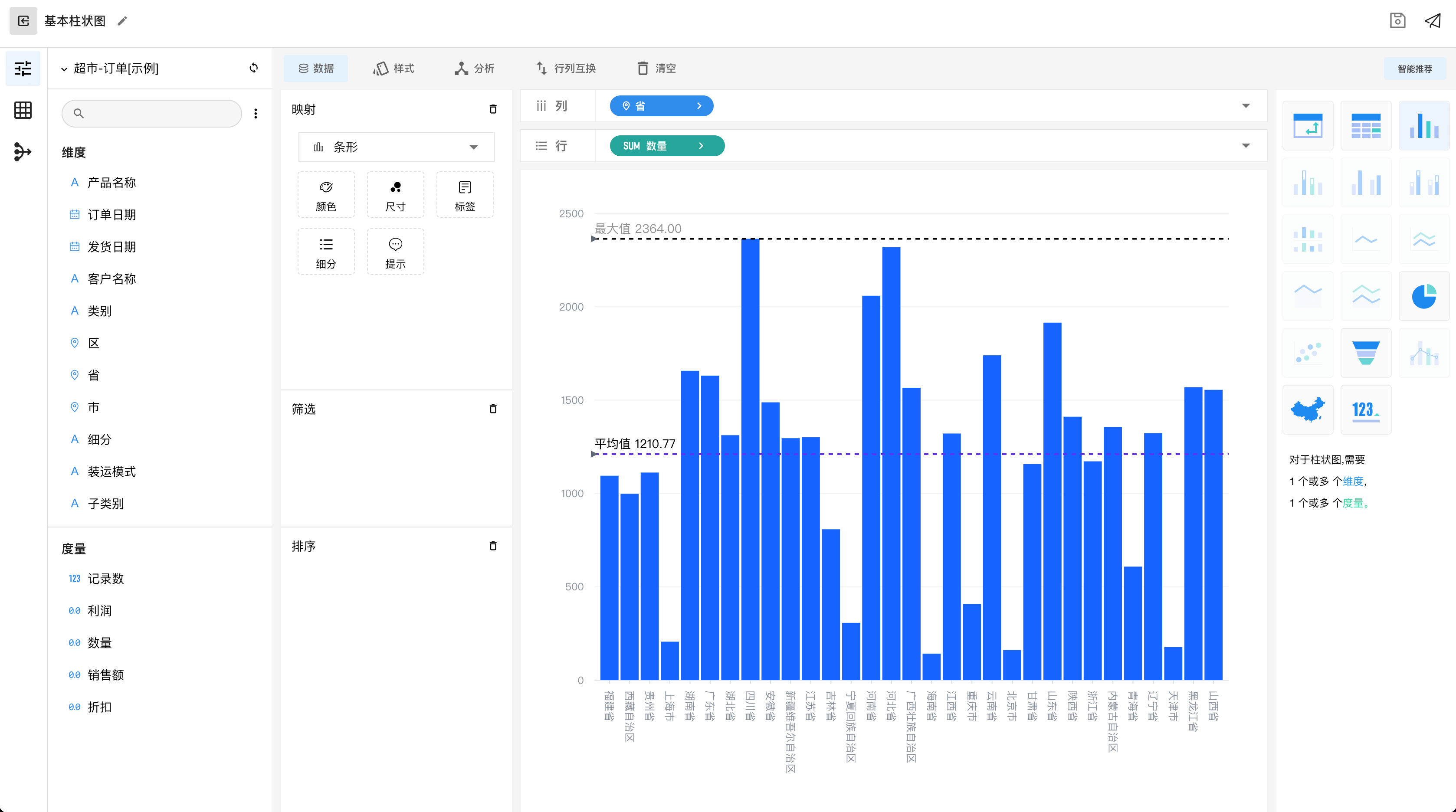Open the table grid sidebar icon
This screenshot has width=1456, height=812.
click(23, 110)
